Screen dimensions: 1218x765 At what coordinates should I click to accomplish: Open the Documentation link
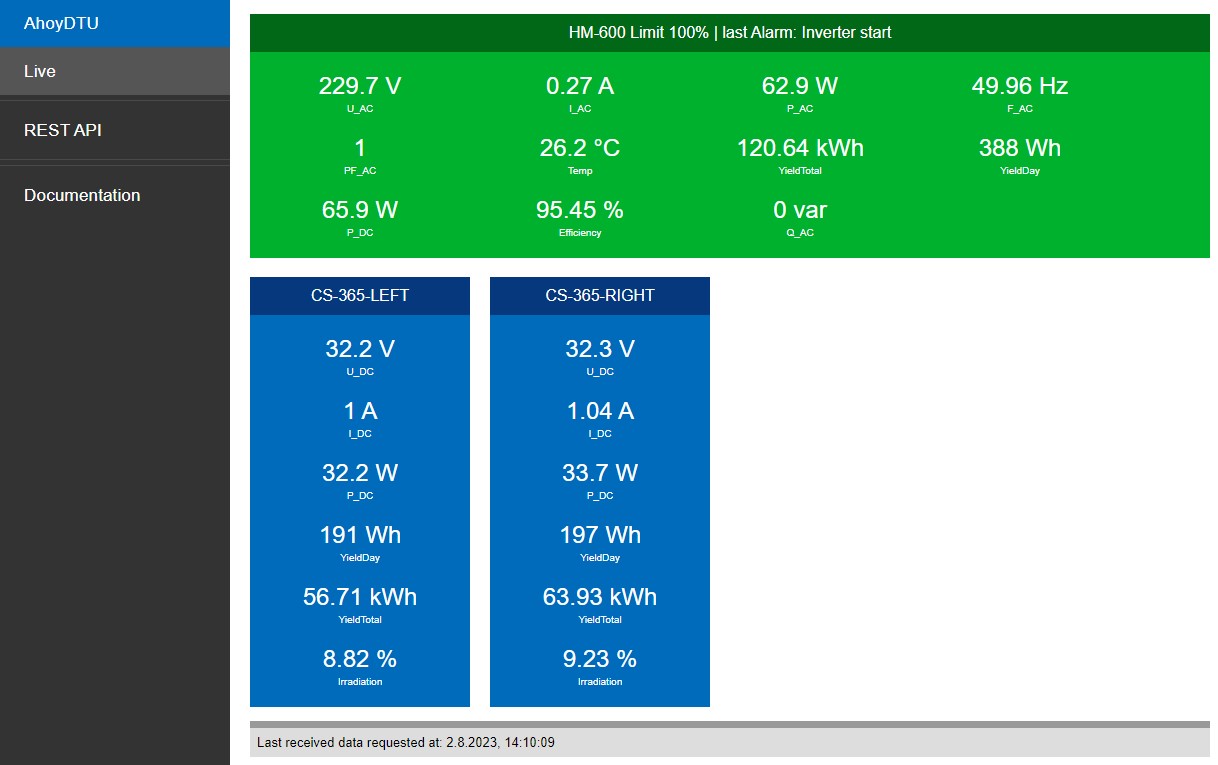[x=82, y=195]
